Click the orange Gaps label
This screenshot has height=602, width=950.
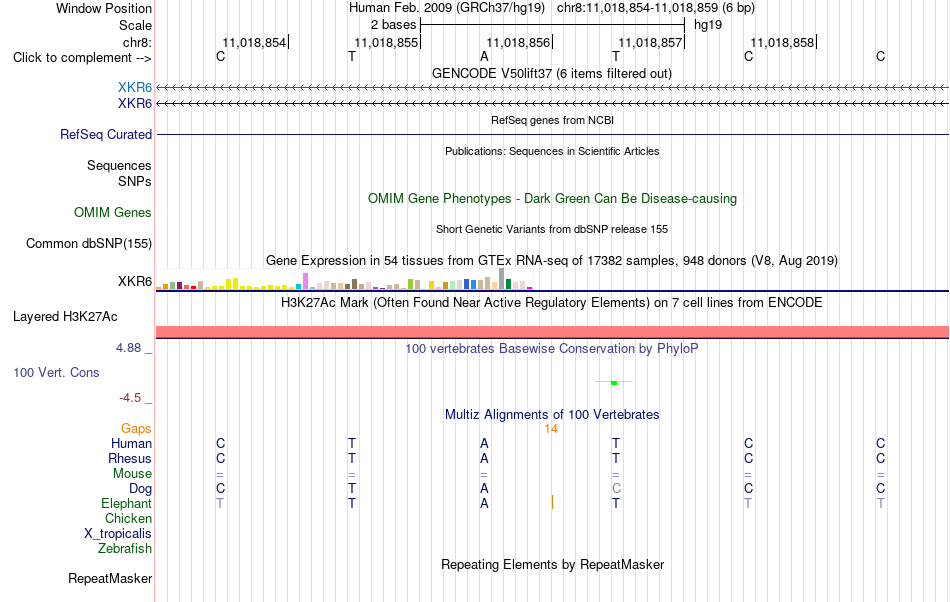[x=136, y=429]
